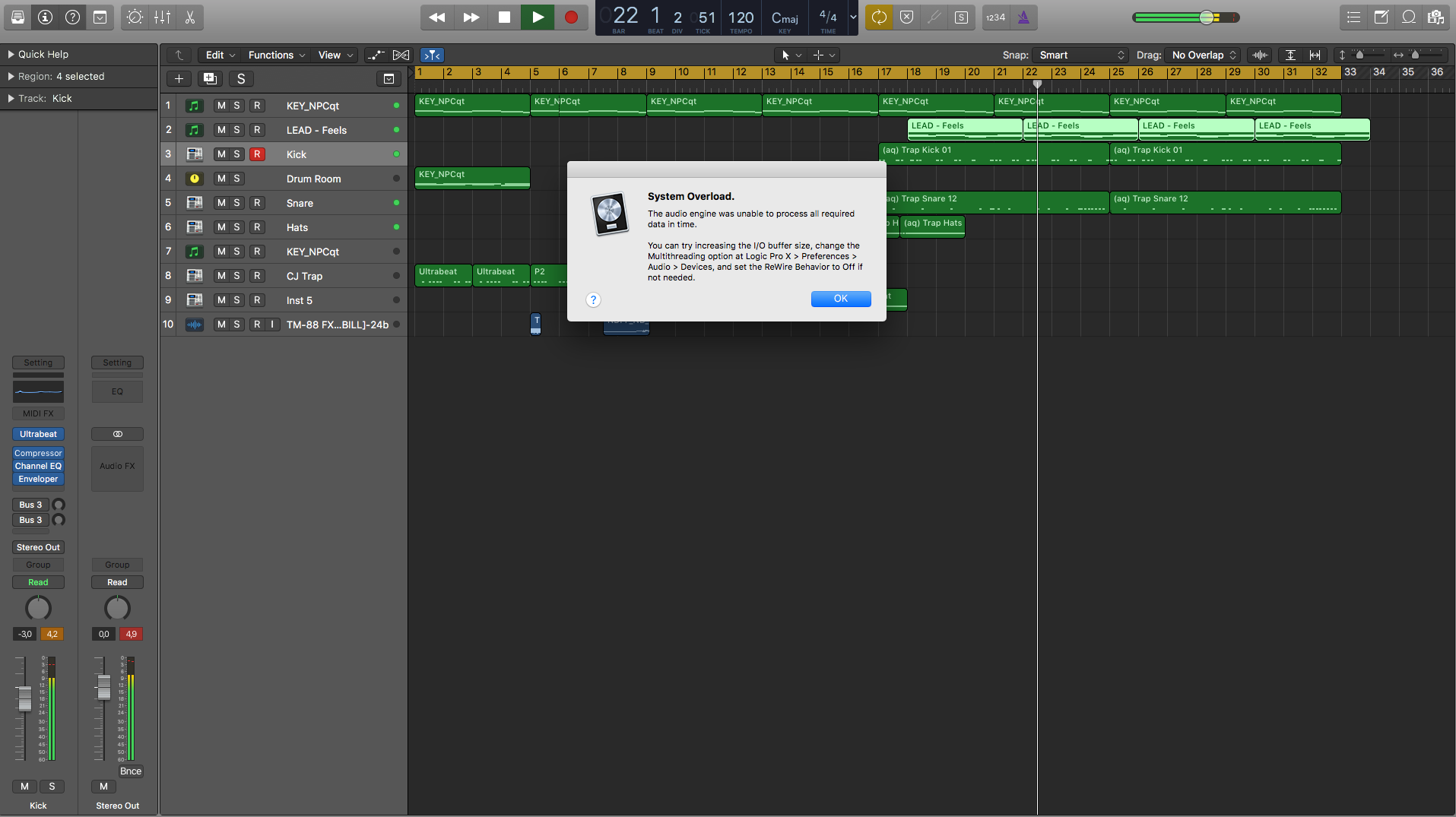Open the pointer tool menu

791,55
